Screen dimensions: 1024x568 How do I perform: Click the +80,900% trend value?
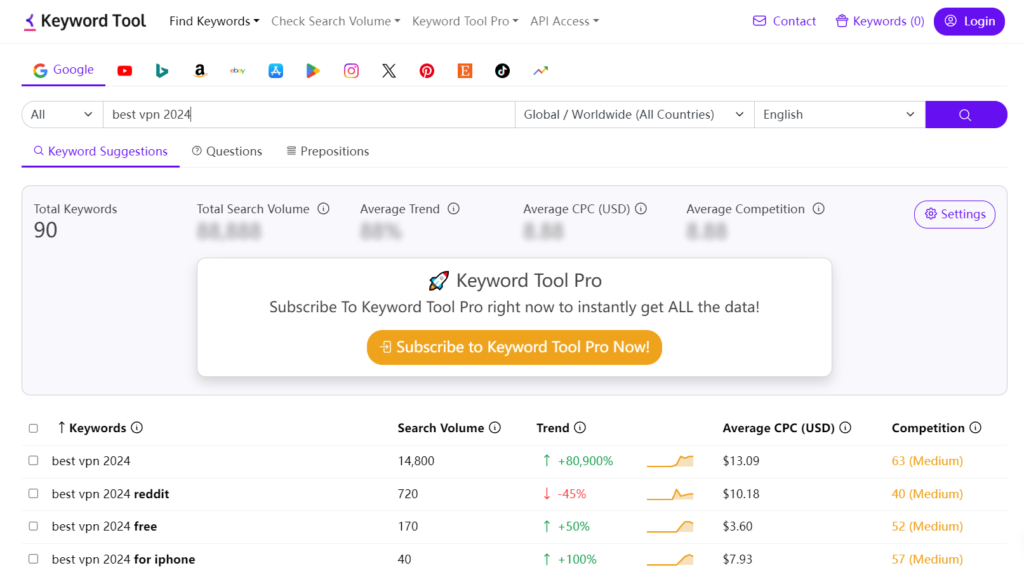(x=585, y=461)
